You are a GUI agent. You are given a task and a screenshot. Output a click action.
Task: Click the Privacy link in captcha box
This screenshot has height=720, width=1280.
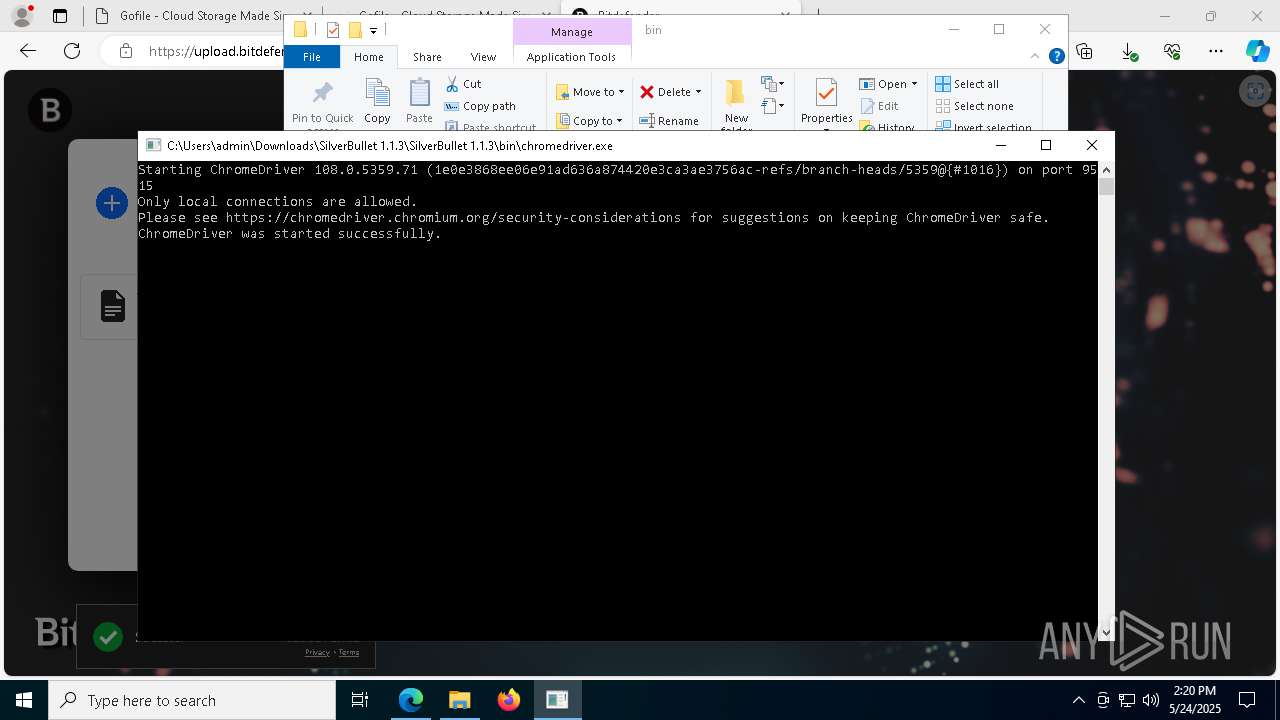click(x=317, y=652)
